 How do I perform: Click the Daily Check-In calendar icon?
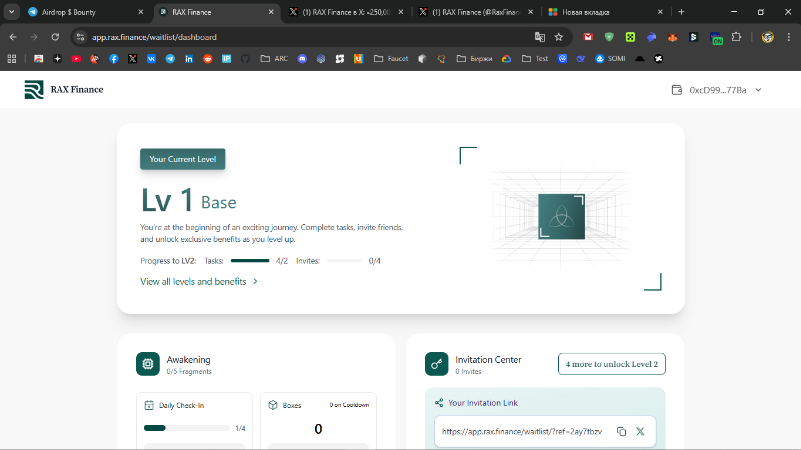point(149,405)
